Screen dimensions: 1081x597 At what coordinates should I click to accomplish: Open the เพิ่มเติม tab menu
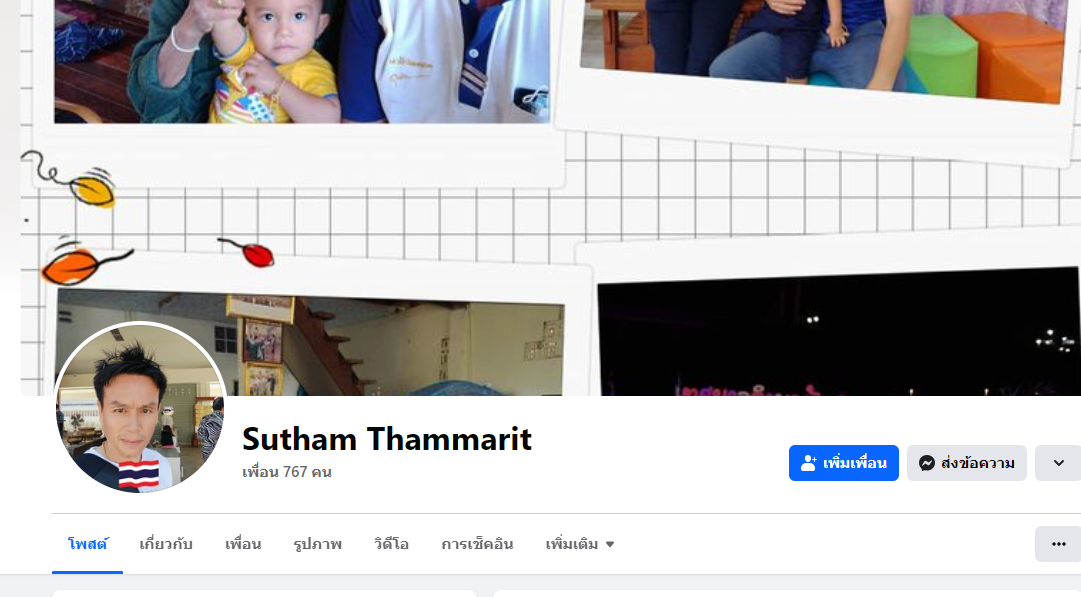[x=580, y=544]
